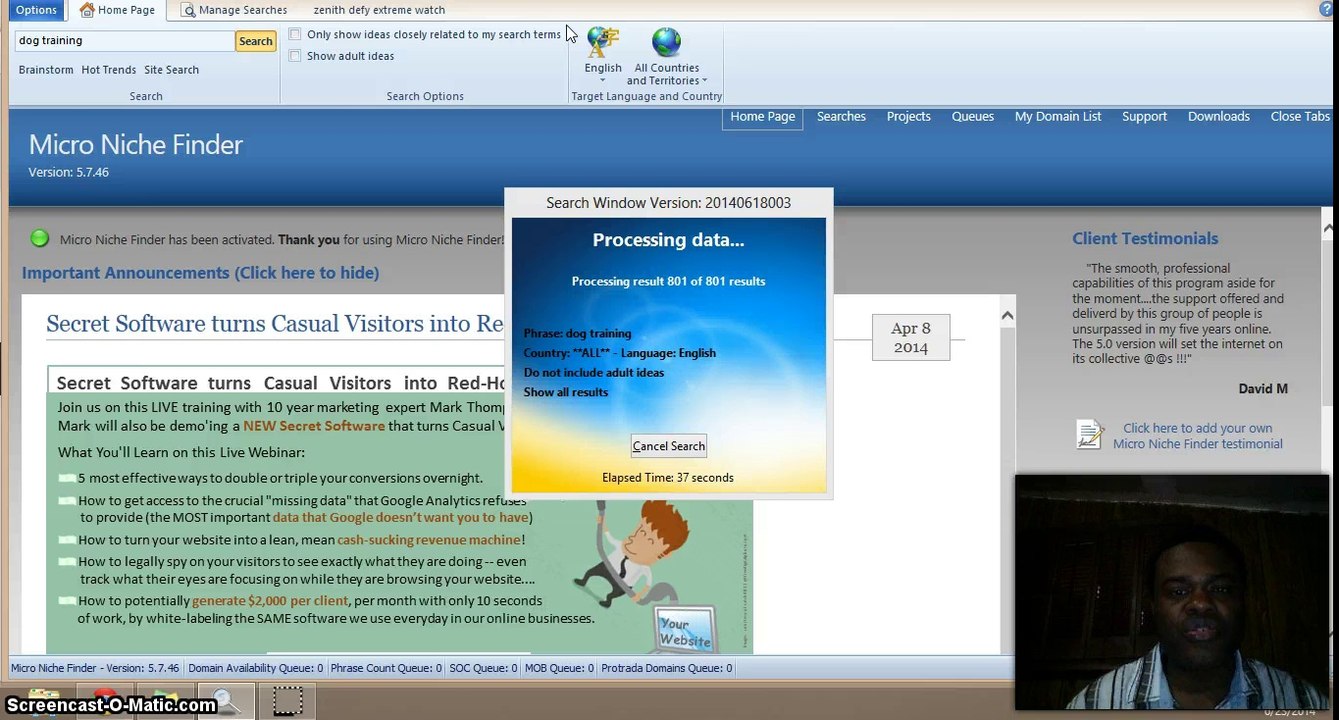Expand All Countries and Territories dropdown
Screen dimensions: 1339x720
(x=704, y=81)
